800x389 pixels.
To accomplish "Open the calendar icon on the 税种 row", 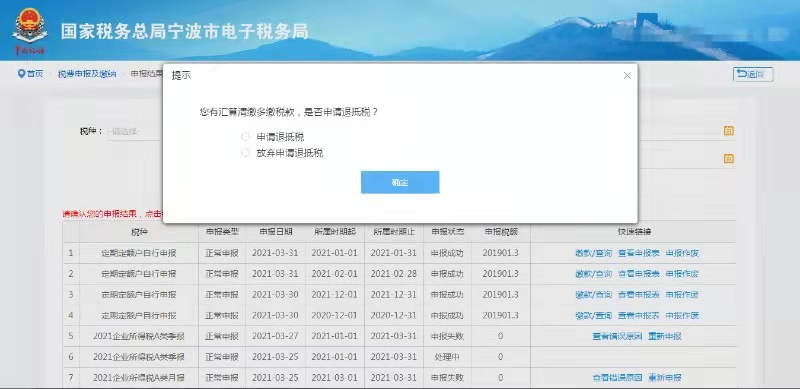I will click(729, 131).
